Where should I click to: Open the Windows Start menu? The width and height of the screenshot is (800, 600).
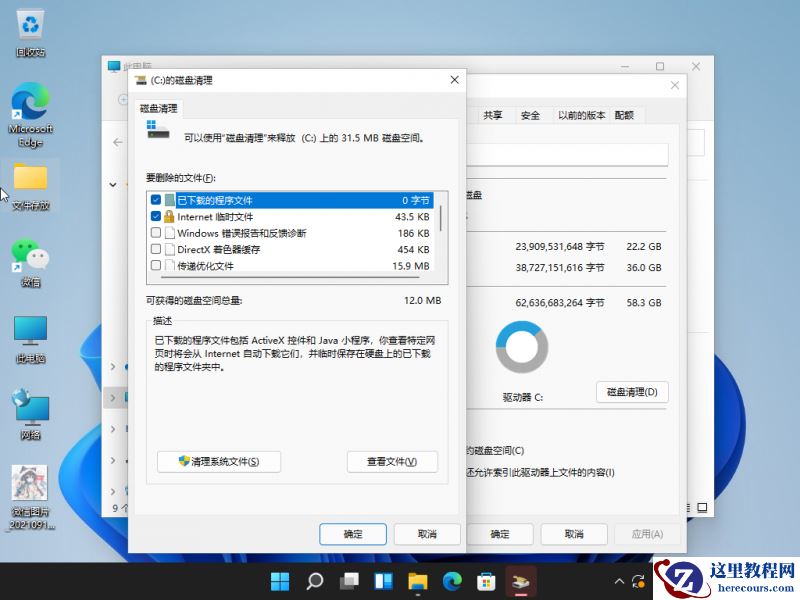[280, 580]
